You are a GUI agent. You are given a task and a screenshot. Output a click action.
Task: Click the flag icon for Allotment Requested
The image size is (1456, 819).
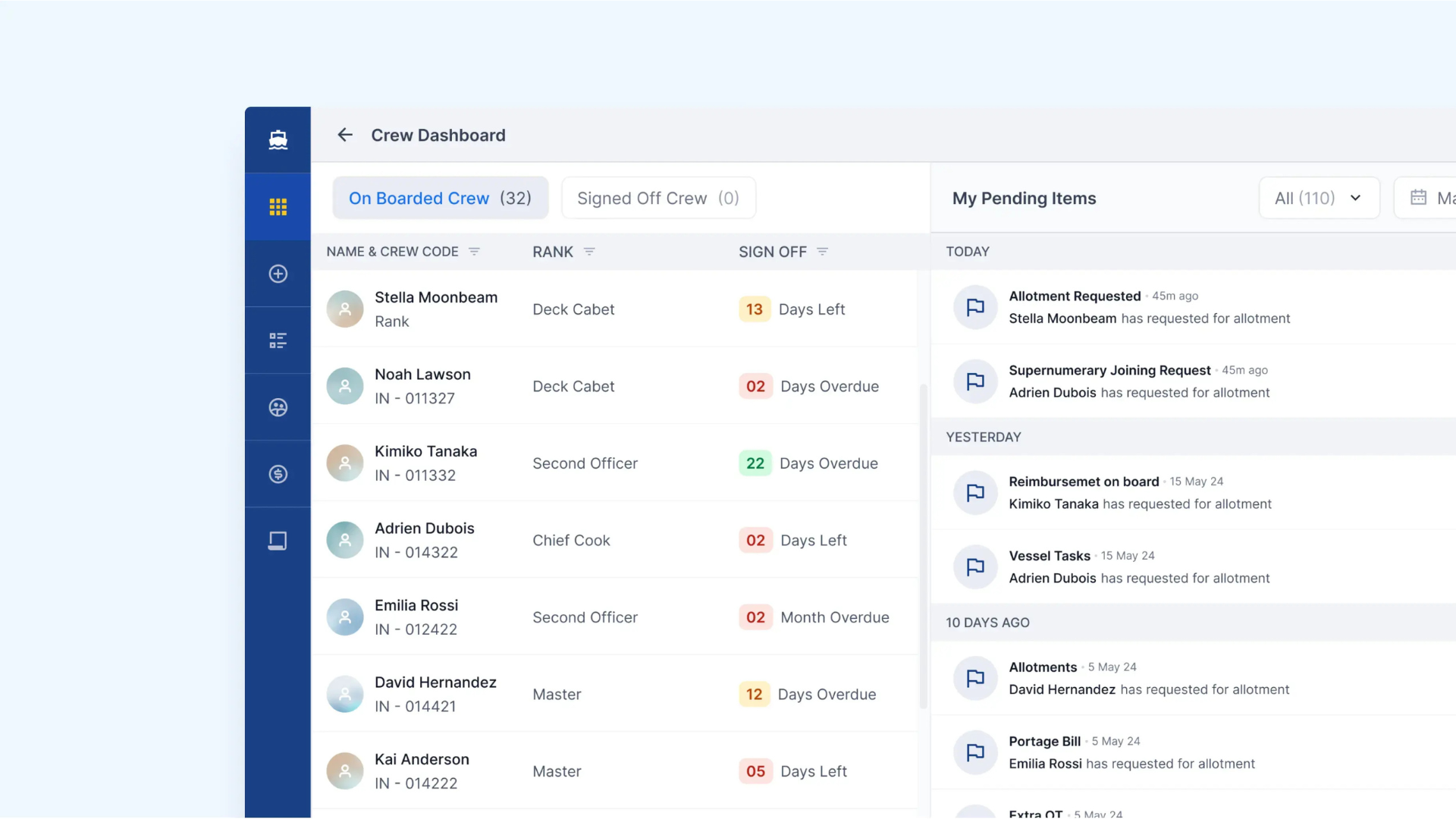[975, 307]
